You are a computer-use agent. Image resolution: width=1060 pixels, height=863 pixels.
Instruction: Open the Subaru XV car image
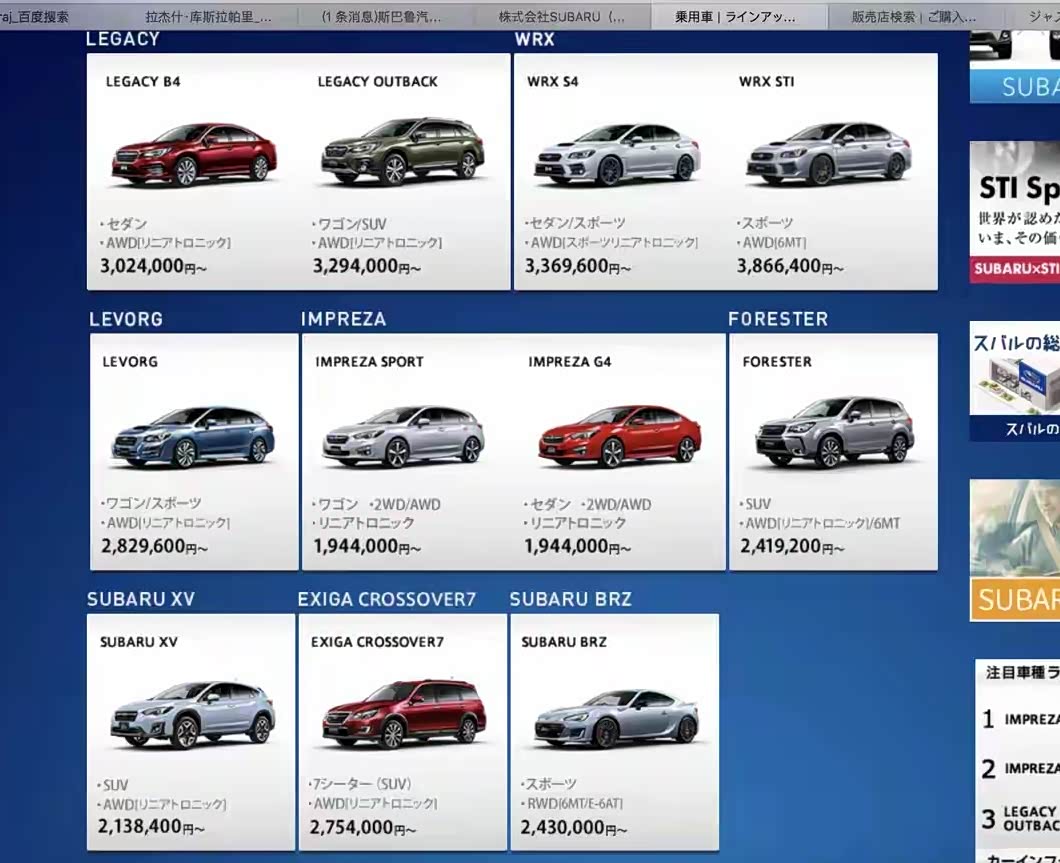193,715
